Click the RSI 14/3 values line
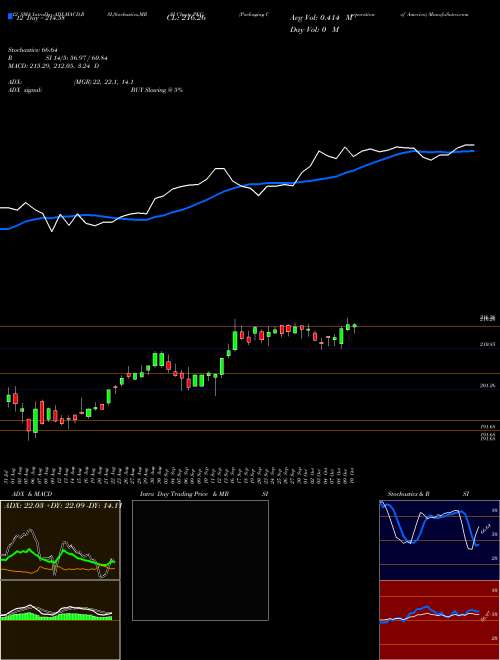Viewport: 500px width, 660px height. pyautogui.click(x=58, y=59)
